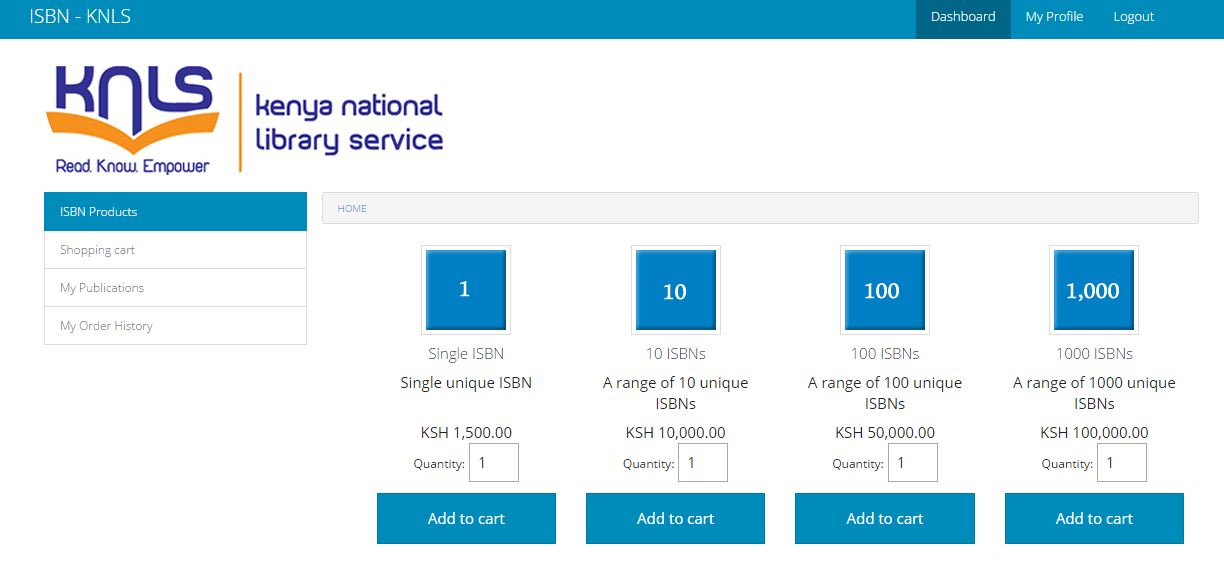Click the blue "100" ISBNs product icon
Image resolution: width=1224 pixels, height=579 pixels.
pyautogui.click(x=884, y=290)
